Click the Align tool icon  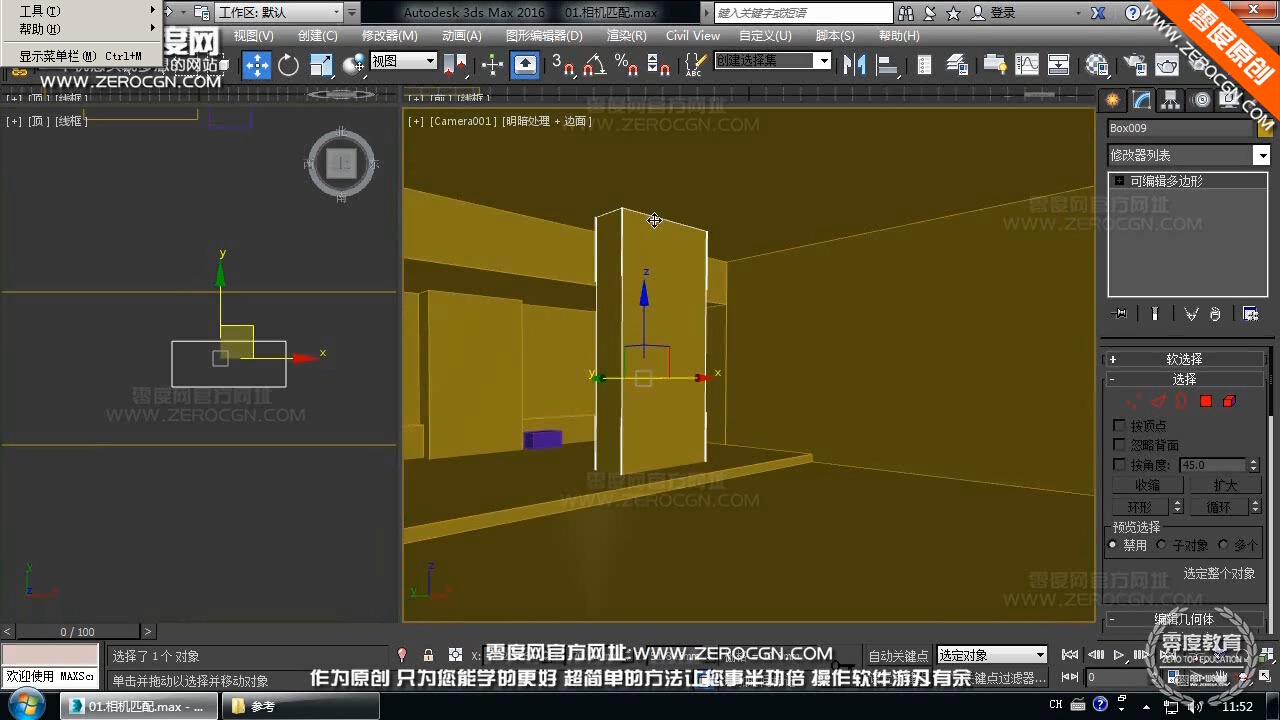point(887,65)
